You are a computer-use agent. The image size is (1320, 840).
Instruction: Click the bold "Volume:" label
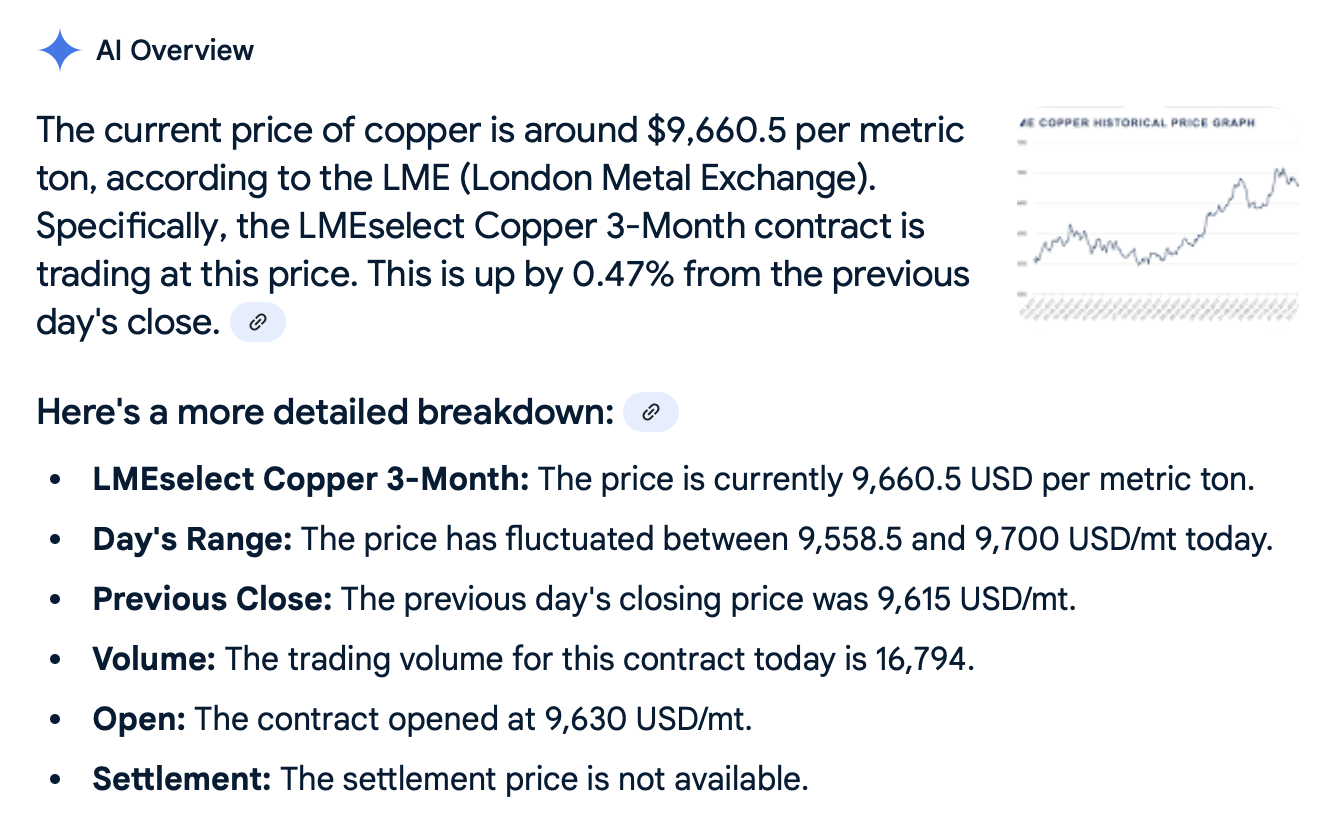pos(154,660)
